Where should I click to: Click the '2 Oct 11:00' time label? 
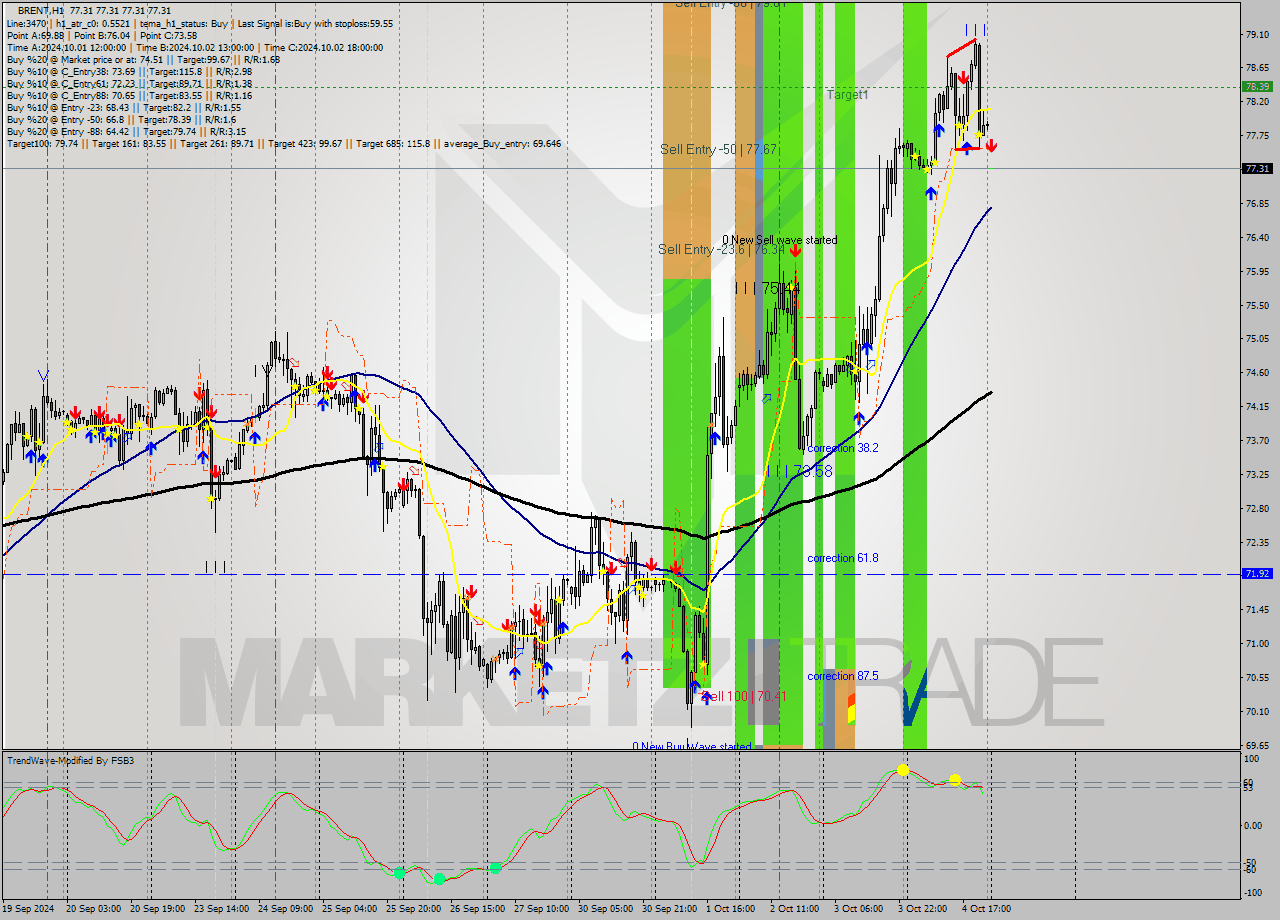click(x=794, y=909)
